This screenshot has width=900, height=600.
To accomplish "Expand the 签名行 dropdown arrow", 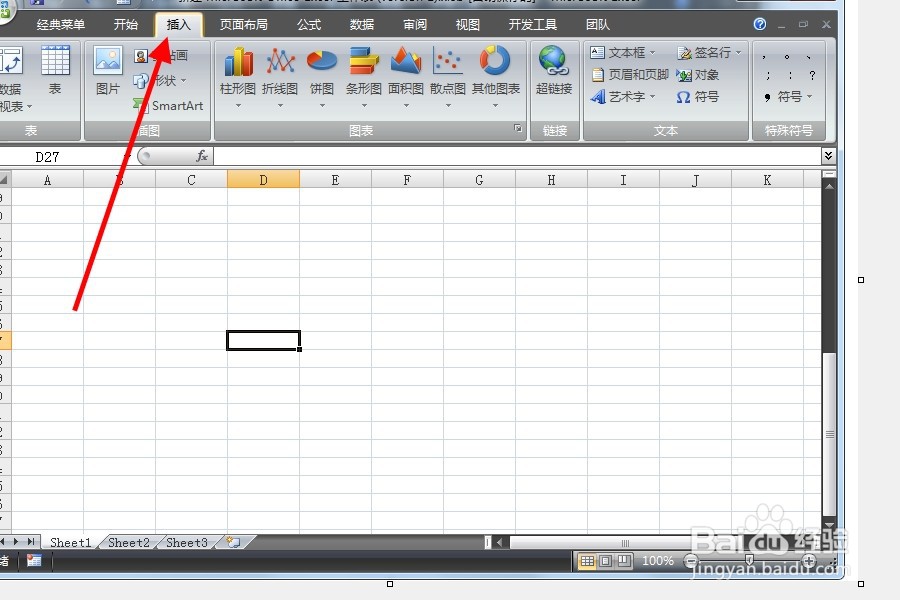I will [x=738, y=53].
